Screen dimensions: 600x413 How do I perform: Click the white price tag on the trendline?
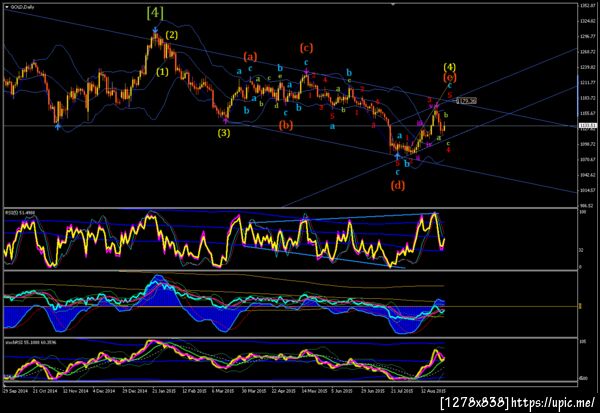click(x=467, y=101)
